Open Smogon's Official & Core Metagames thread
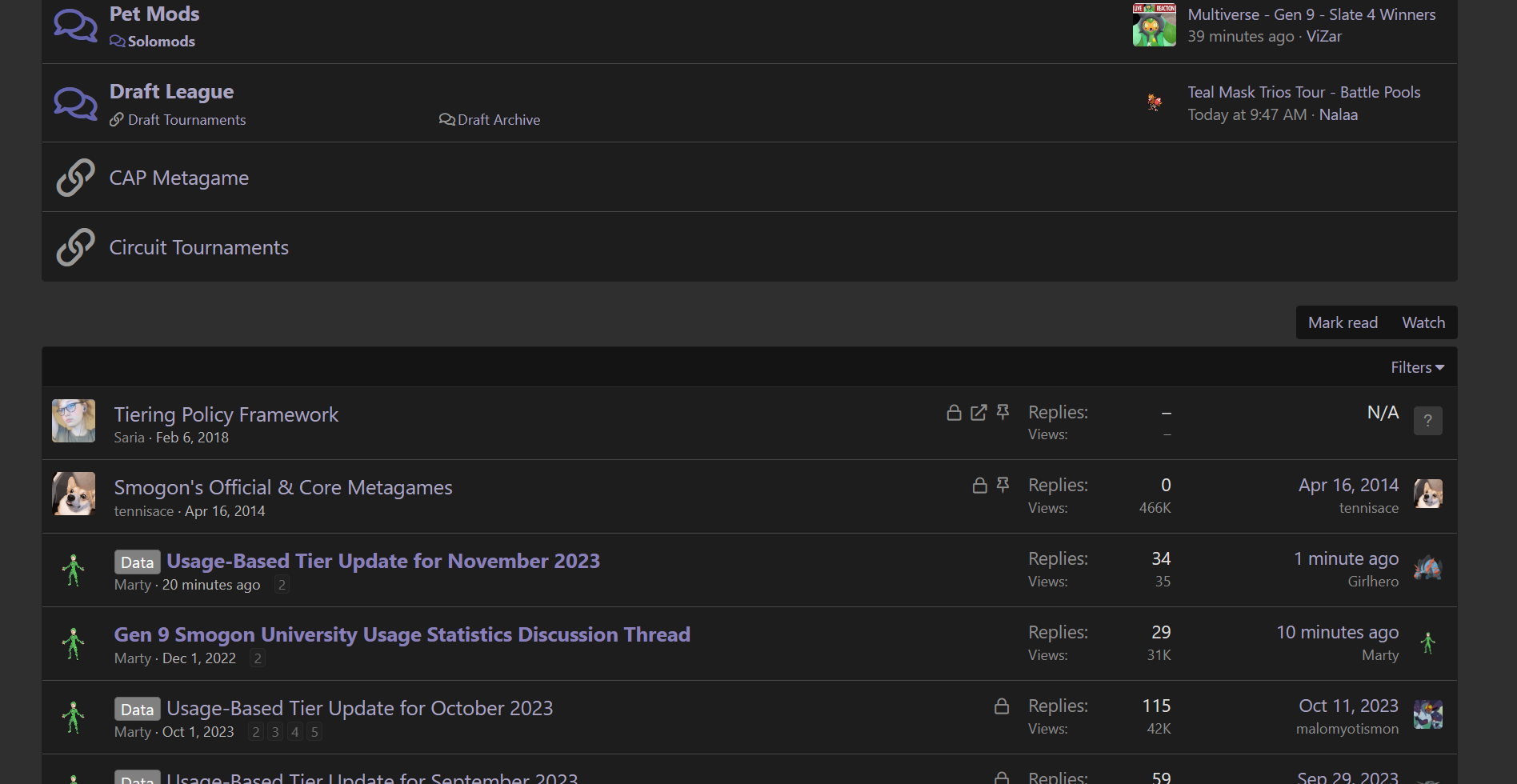This screenshot has width=1517, height=784. pos(283,487)
